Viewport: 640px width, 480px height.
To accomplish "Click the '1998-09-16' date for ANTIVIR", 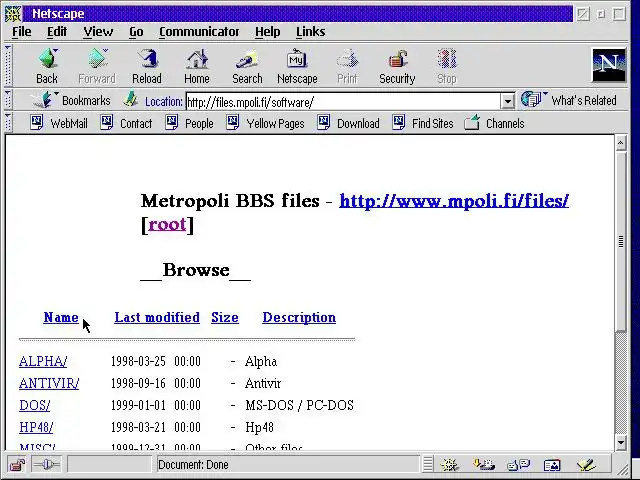I will tap(138, 383).
